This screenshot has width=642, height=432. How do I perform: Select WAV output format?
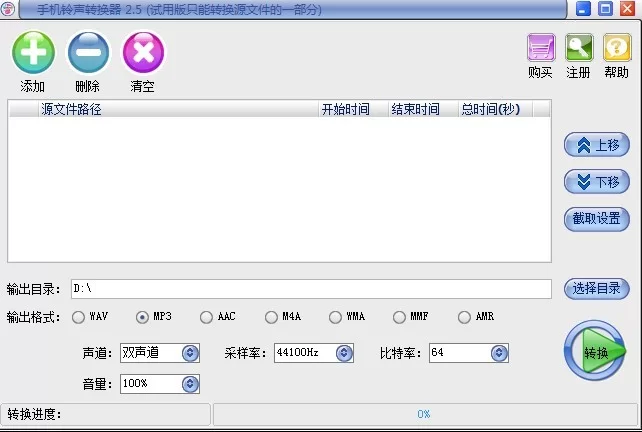click(x=78, y=317)
